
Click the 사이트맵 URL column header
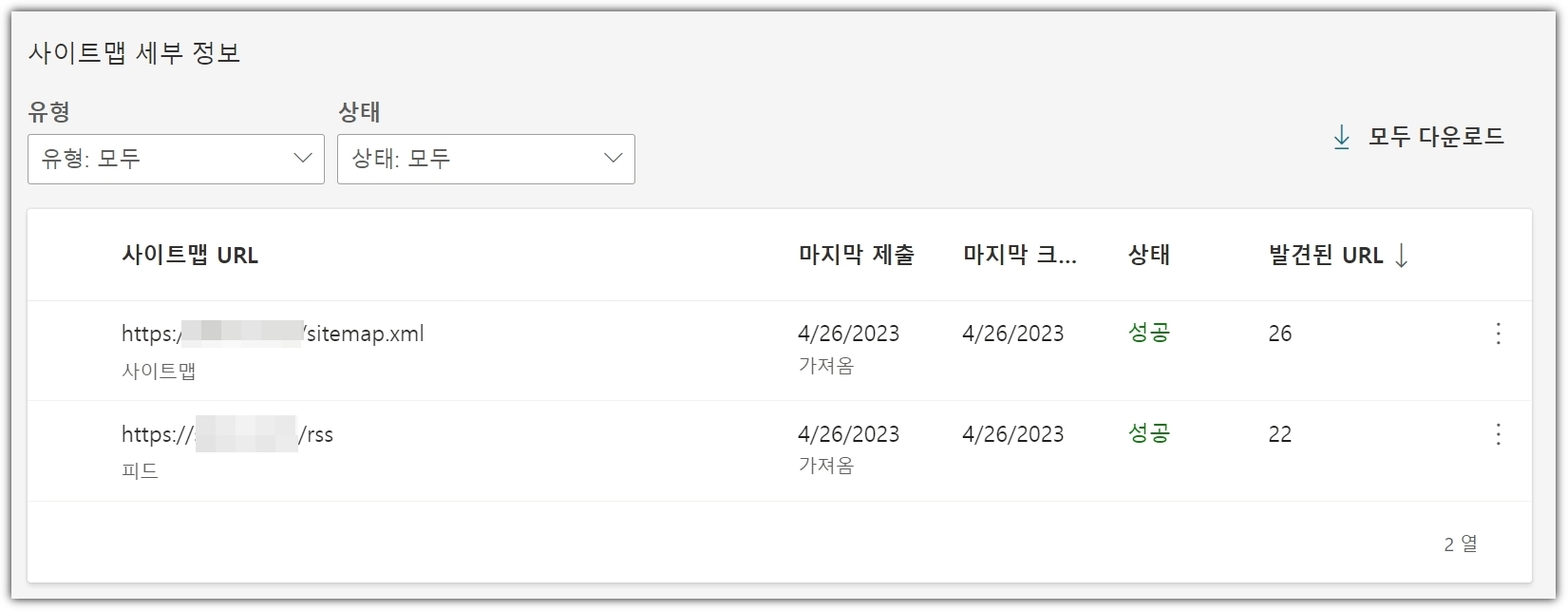(191, 255)
